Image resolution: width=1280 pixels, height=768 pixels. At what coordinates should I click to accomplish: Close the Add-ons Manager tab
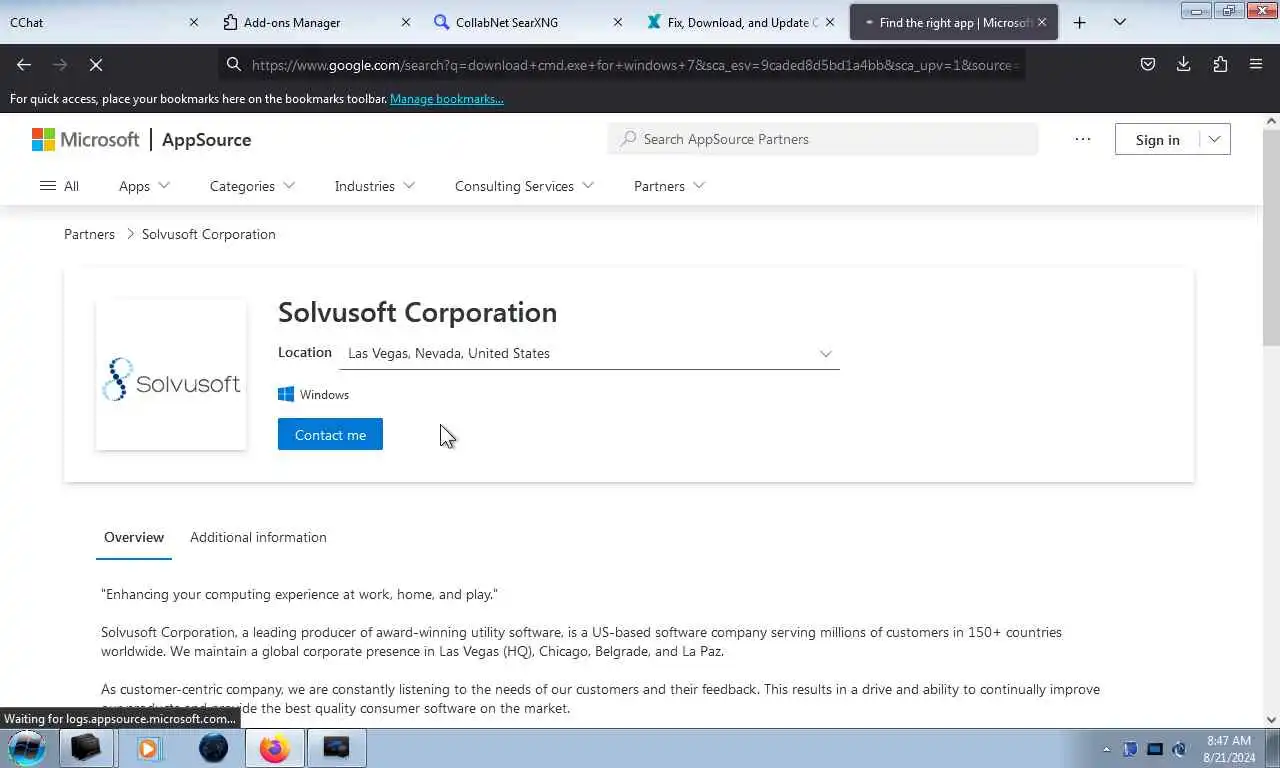tap(405, 22)
